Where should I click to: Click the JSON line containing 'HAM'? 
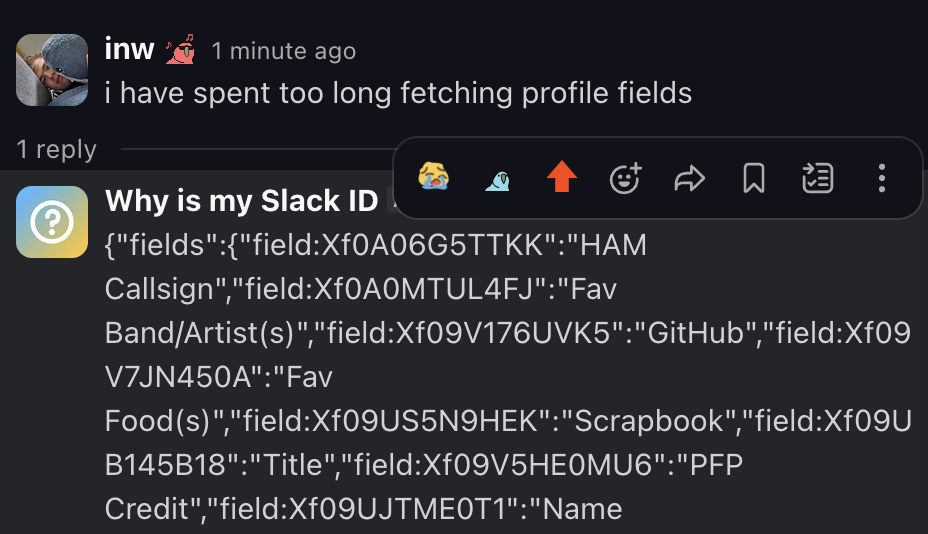[x=375, y=245]
